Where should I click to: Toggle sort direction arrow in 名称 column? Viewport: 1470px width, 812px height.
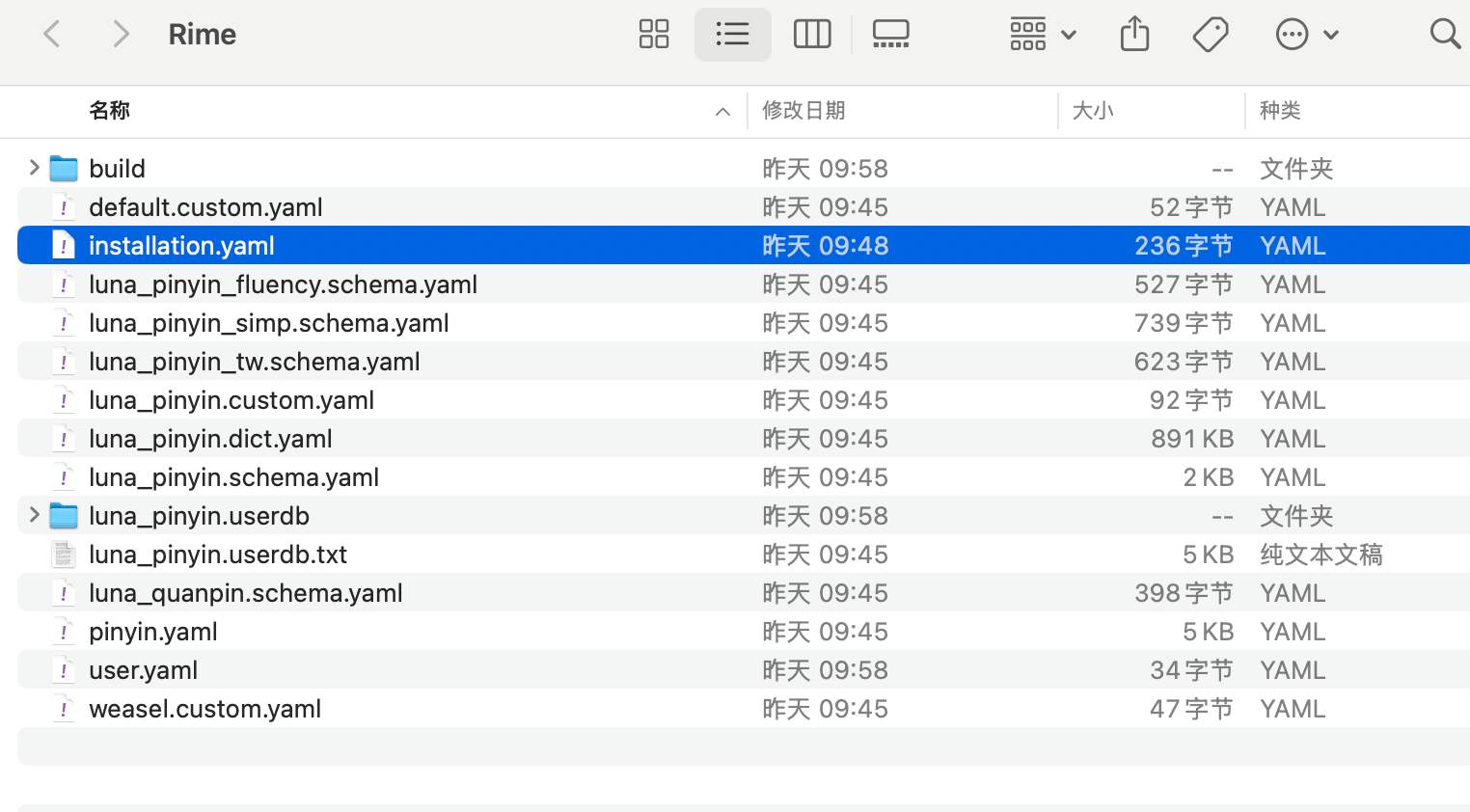coord(722,112)
